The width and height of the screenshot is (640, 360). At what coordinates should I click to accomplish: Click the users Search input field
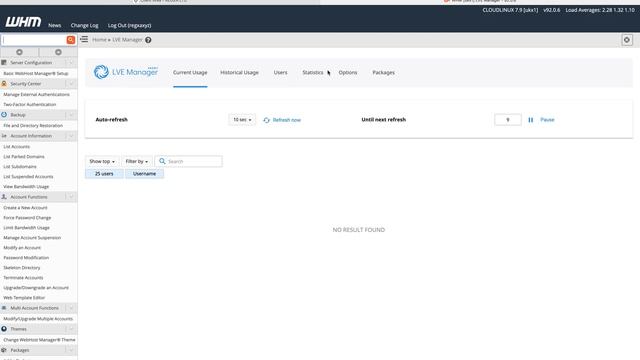point(189,161)
